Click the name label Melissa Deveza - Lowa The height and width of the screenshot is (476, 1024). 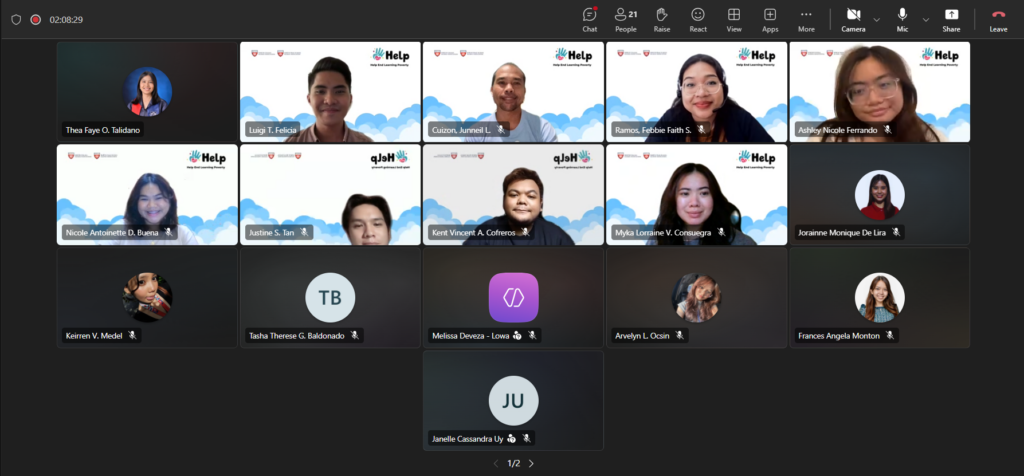(470, 336)
